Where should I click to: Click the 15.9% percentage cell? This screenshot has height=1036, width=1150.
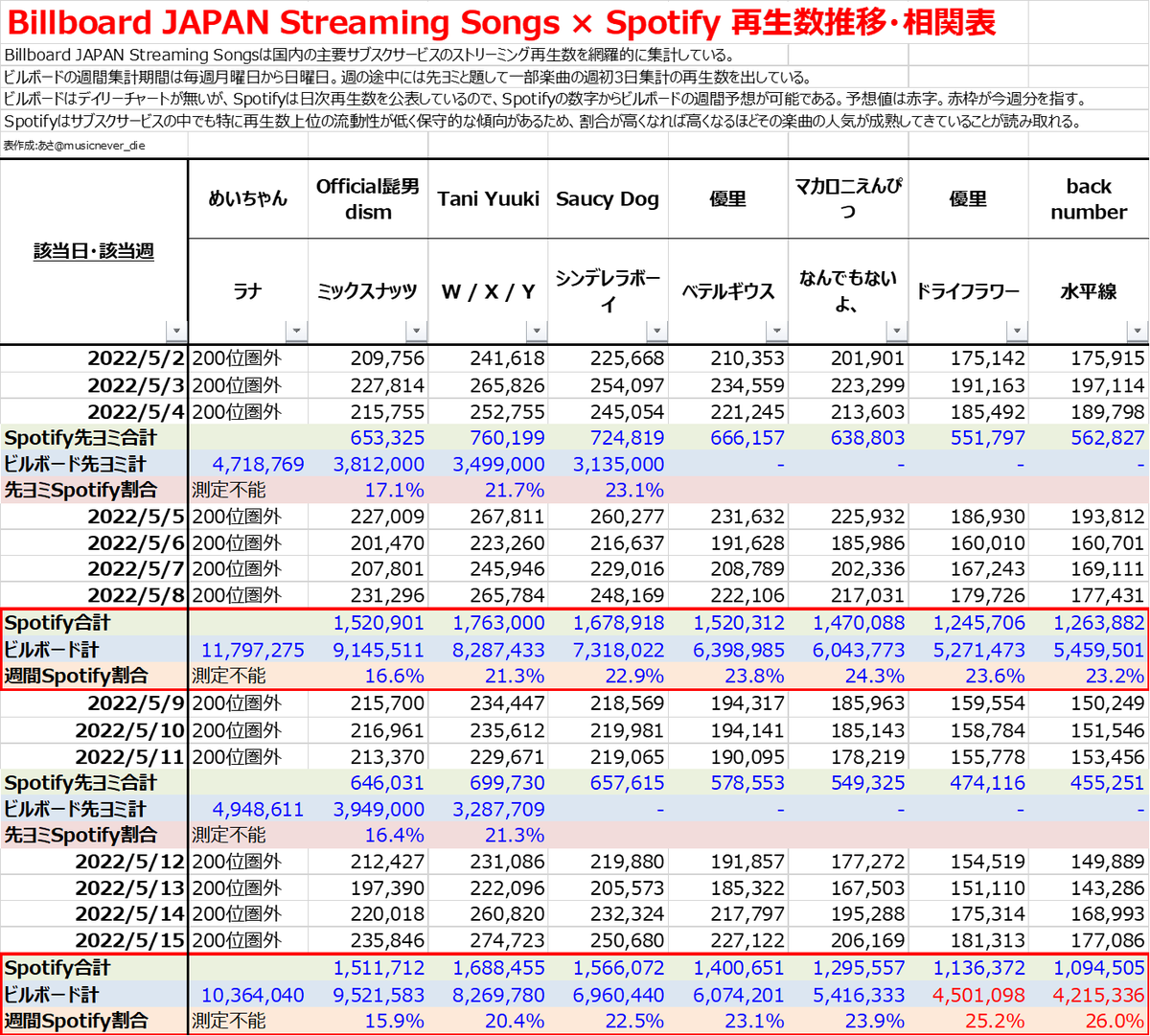click(368, 1021)
